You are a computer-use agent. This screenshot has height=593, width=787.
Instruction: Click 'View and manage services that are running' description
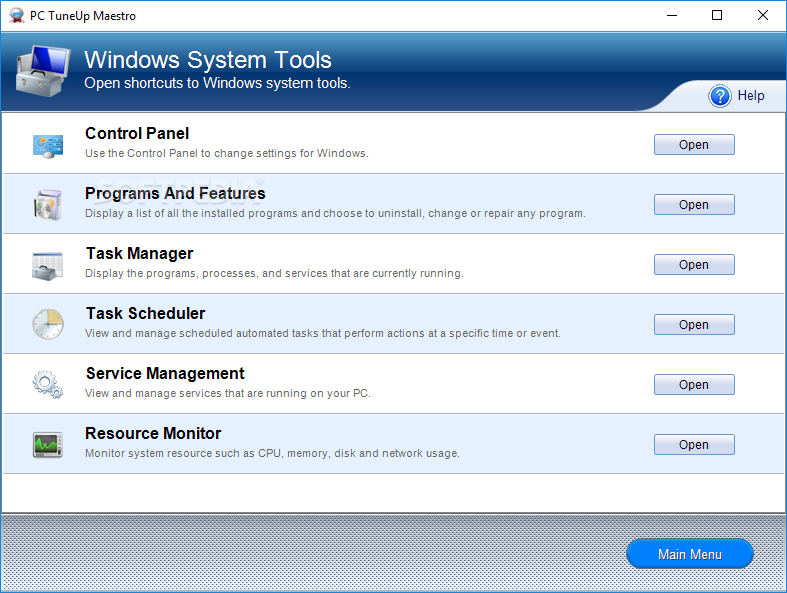click(228, 393)
